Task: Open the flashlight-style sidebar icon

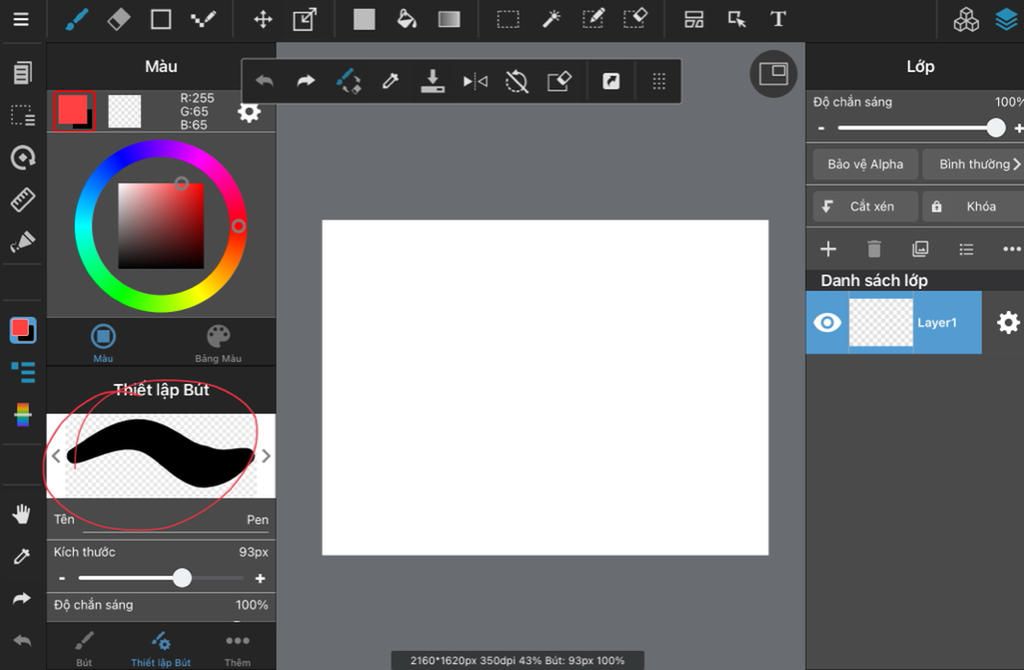Action: [22, 242]
